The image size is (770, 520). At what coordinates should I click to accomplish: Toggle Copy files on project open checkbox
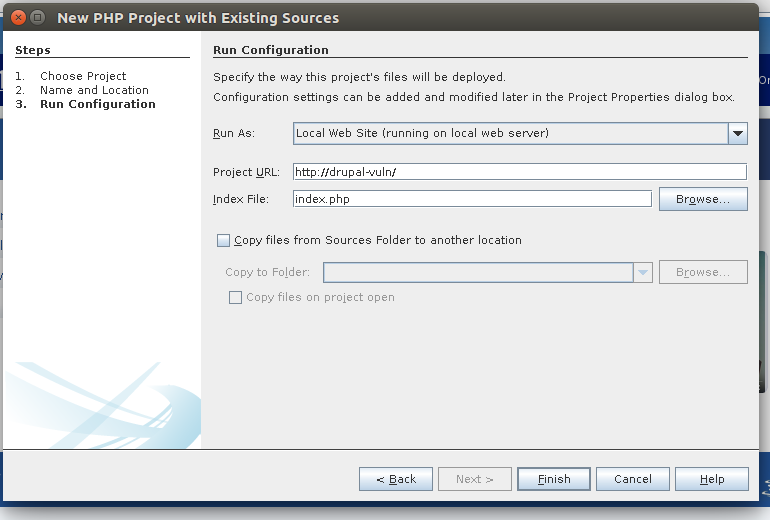point(235,298)
